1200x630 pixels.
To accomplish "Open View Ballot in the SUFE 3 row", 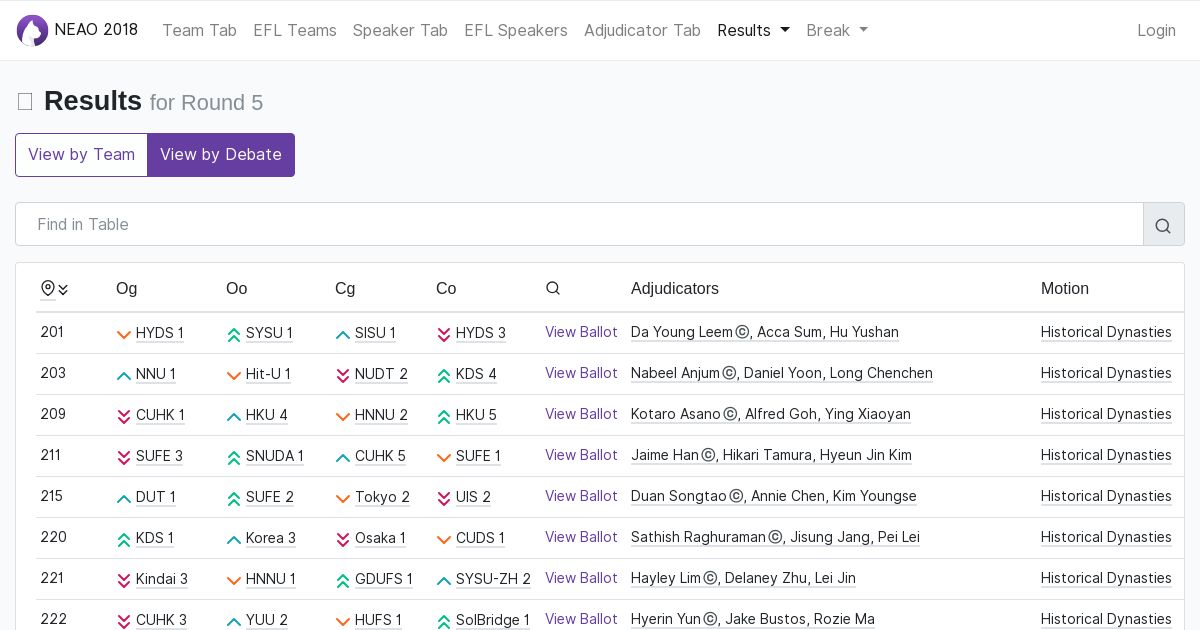I will point(581,455).
